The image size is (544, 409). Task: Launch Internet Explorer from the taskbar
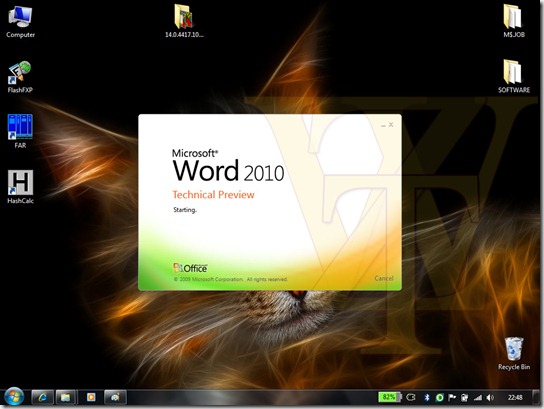pos(43,397)
